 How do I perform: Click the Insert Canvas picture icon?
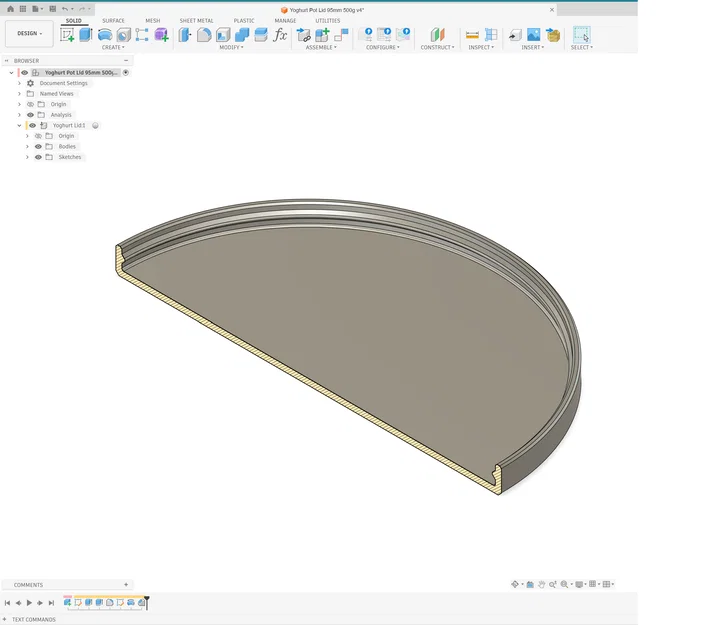pyautogui.click(x=533, y=35)
